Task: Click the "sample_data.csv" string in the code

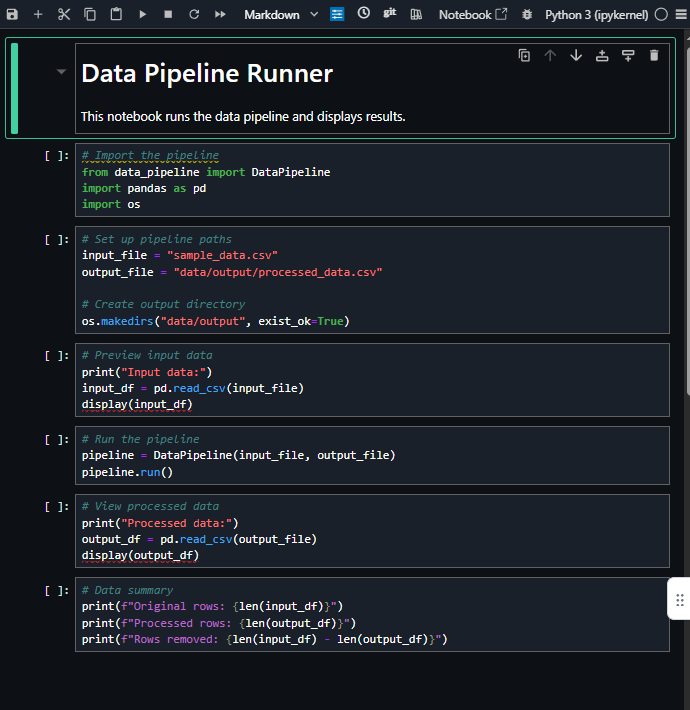Action: [222, 255]
